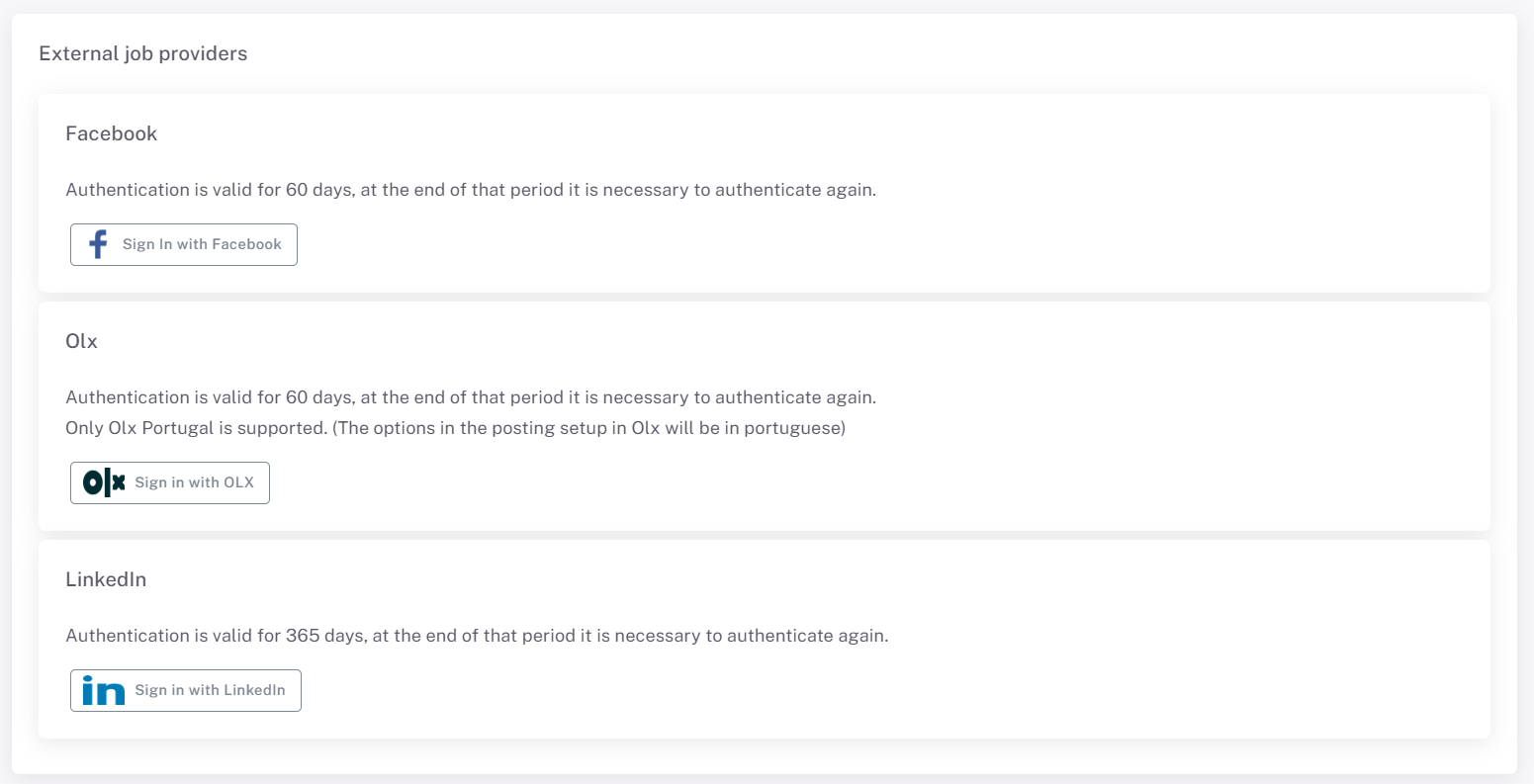Select the External job providers heading
Viewport: 1534px width, 784px height.
click(x=143, y=53)
